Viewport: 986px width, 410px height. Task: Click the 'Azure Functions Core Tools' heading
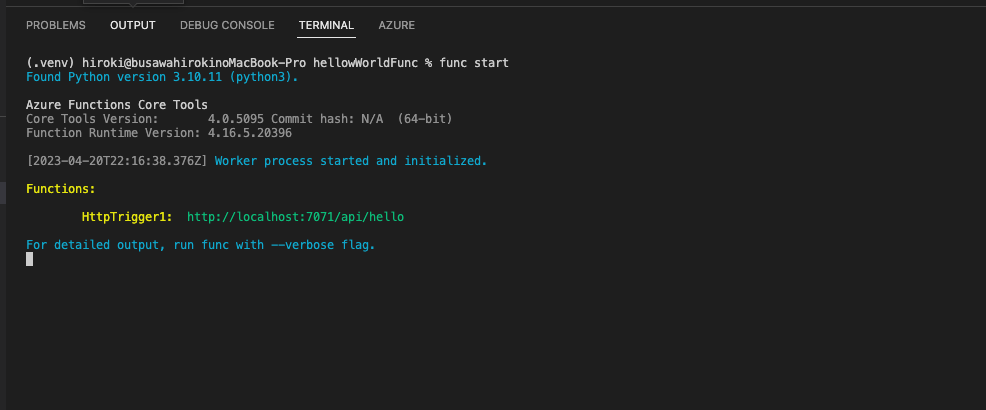coord(117,105)
